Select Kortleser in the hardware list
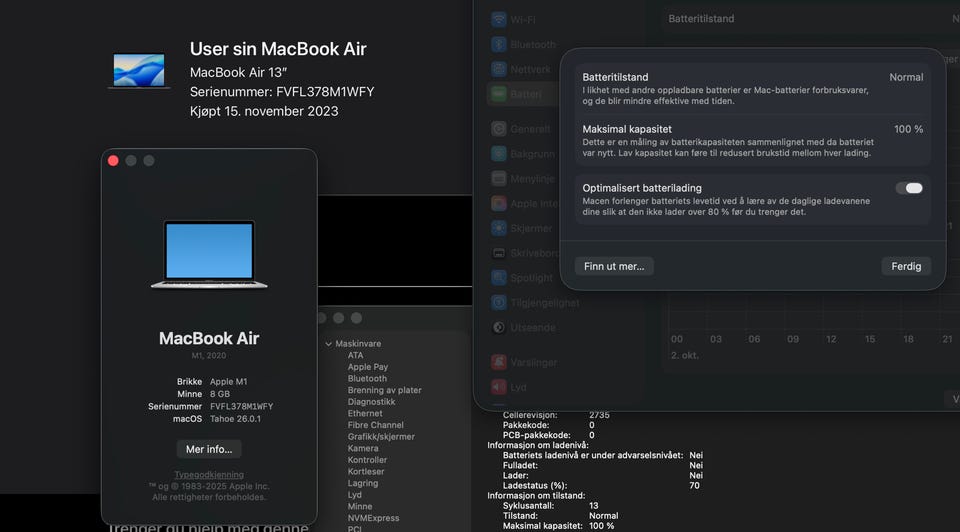 click(366, 471)
